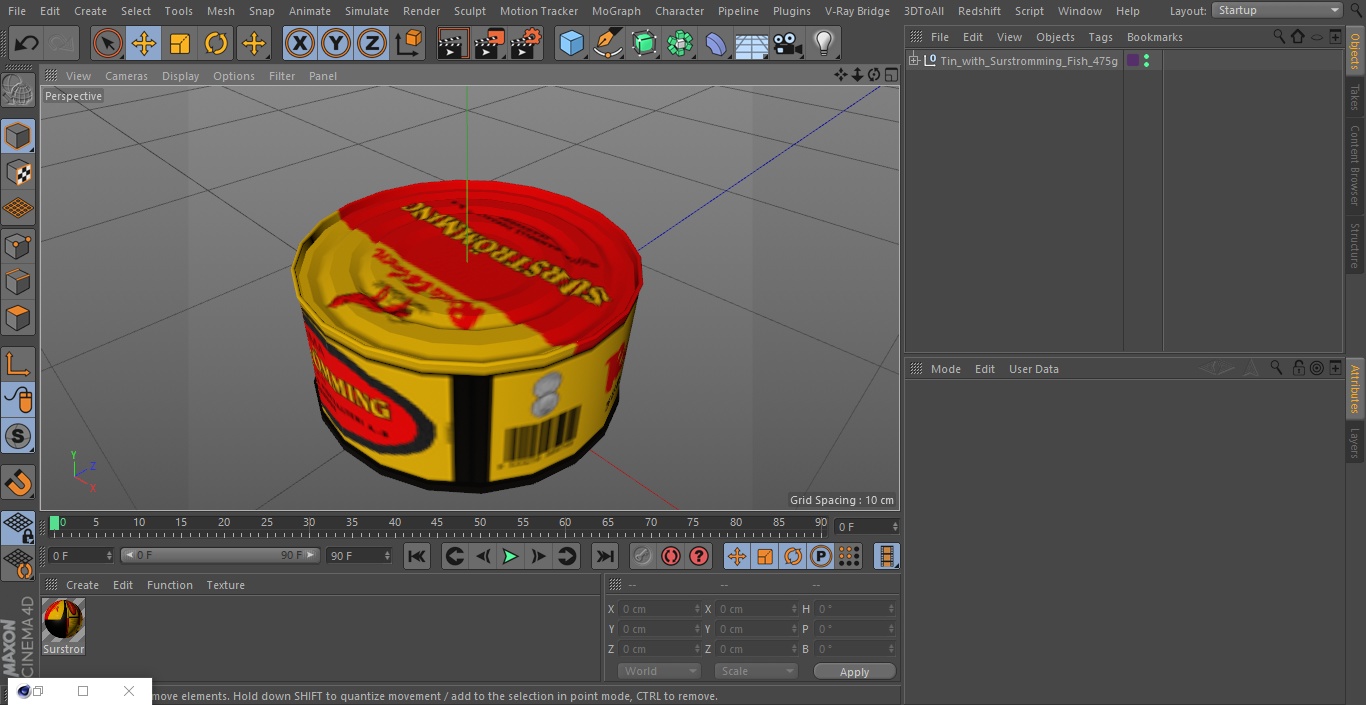Add a Bend deformer object
The height and width of the screenshot is (705, 1366).
tap(716, 43)
